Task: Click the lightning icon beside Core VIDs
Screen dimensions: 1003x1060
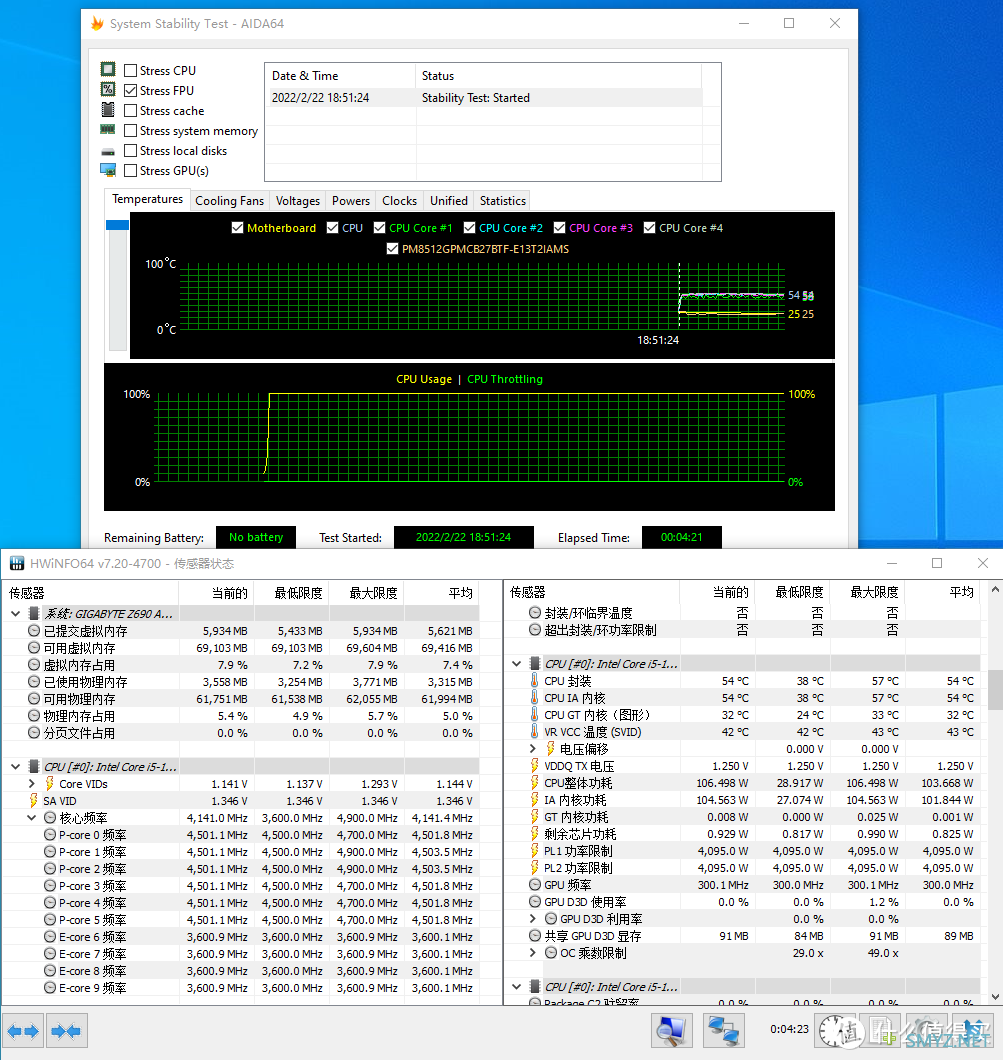Action: coord(49,784)
